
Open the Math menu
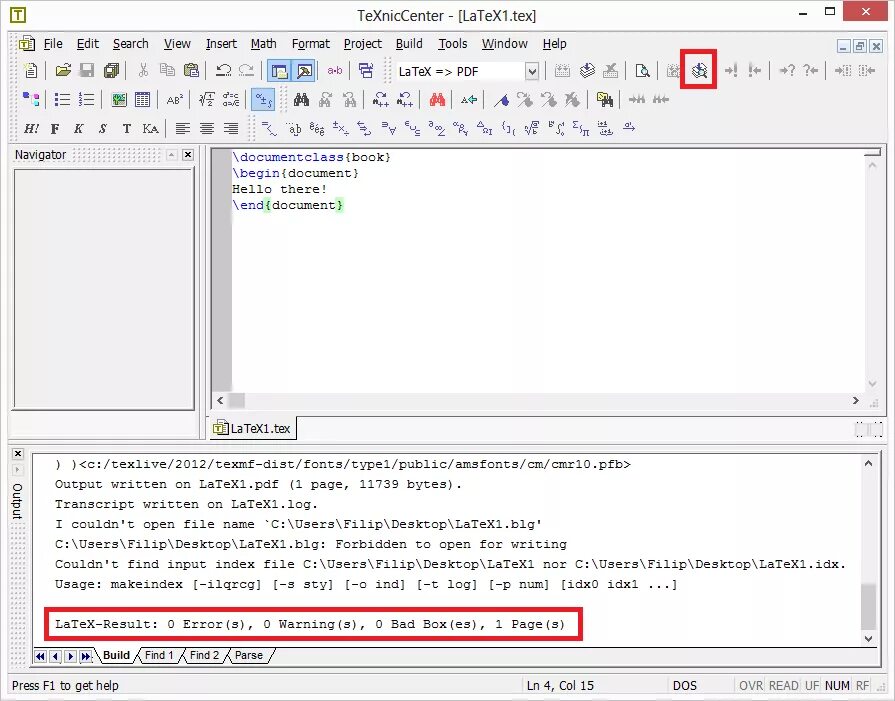pos(264,44)
